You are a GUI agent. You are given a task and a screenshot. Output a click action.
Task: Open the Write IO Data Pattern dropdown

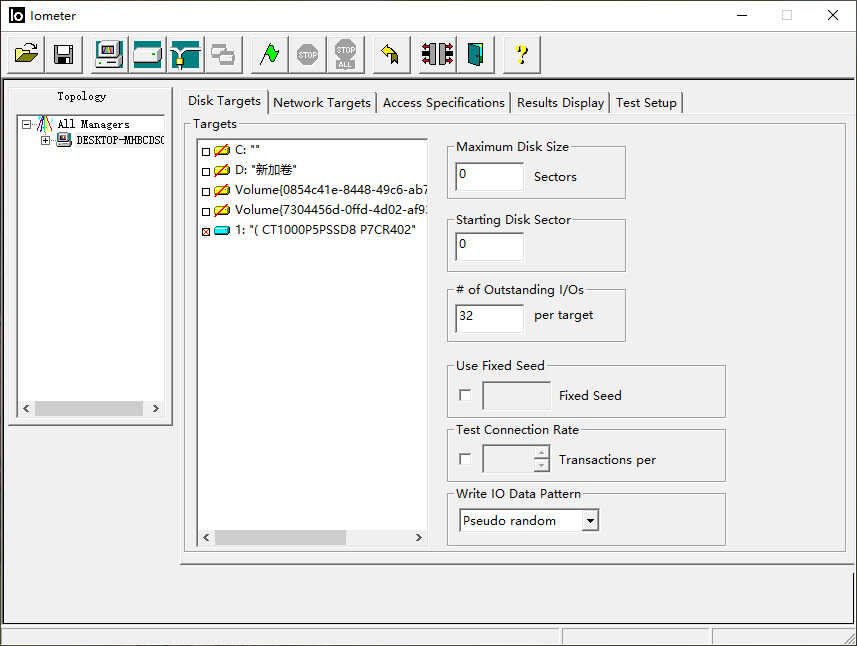pos(590,521)
